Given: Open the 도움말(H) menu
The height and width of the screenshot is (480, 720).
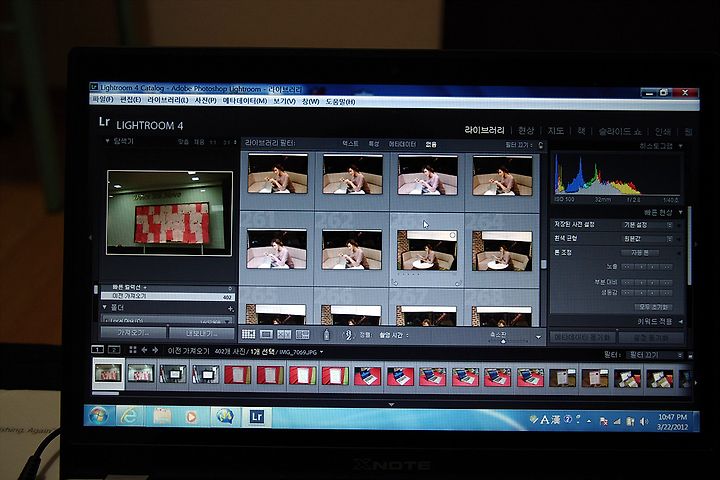Looking at the screenshot, I should point(340,102).
